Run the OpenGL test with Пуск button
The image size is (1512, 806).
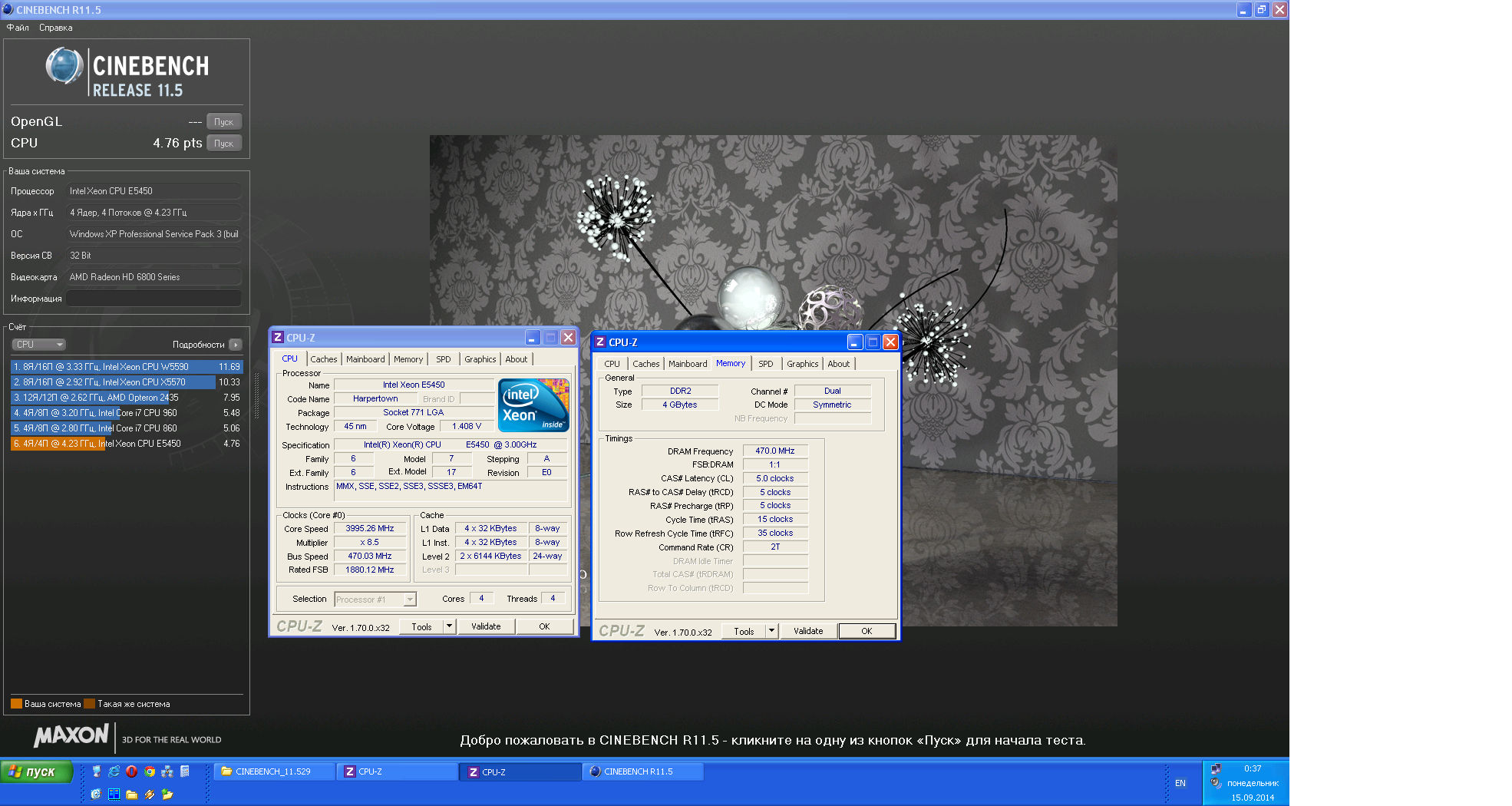(x=224, y=121)
